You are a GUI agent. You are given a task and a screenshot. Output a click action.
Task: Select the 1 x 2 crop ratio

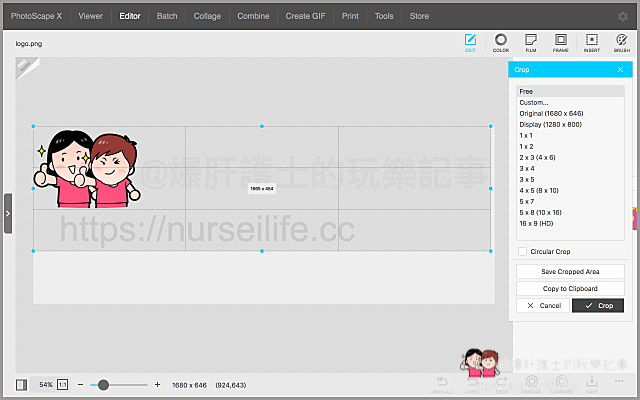coord(570,147)
